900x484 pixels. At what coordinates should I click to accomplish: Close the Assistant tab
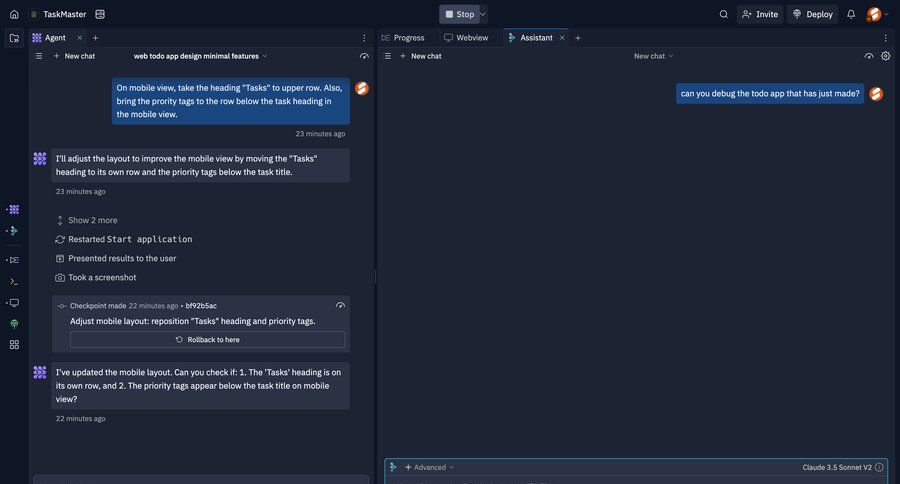(x=562, y=38)
